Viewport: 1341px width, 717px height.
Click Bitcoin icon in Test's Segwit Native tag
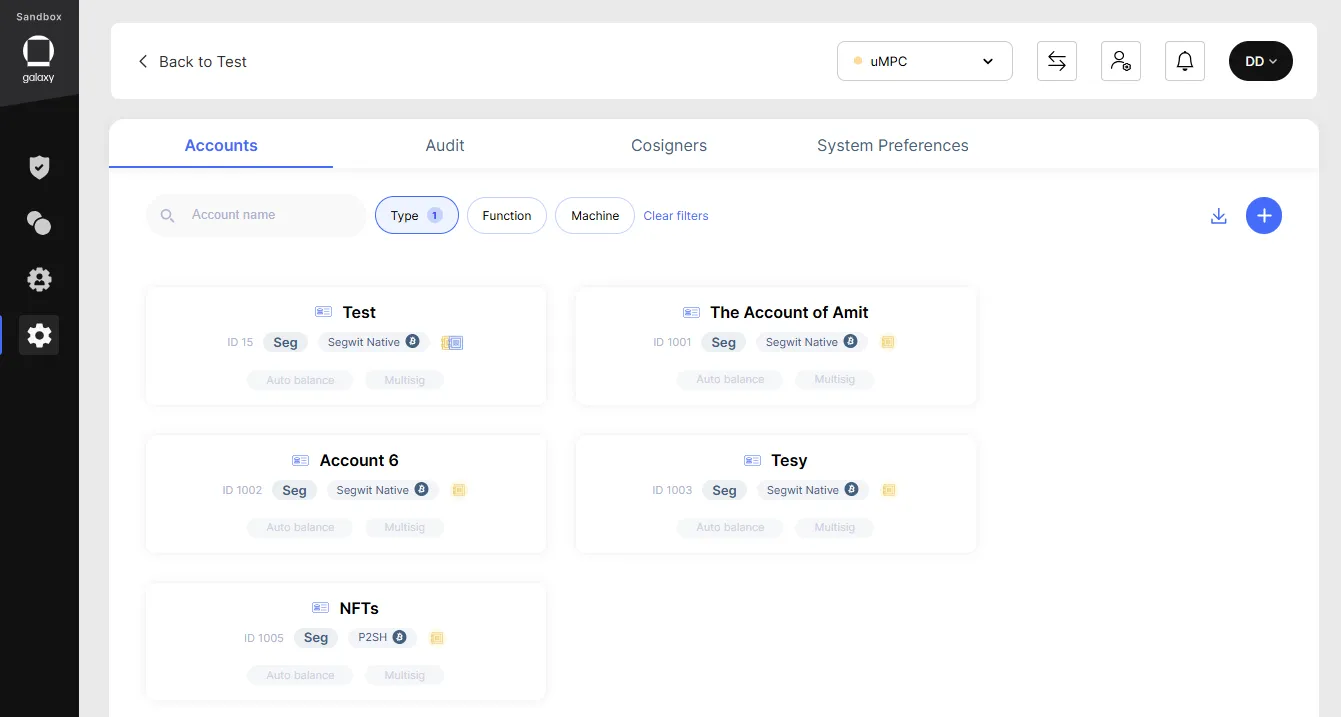pyautogui.click(x=412, y=341)
